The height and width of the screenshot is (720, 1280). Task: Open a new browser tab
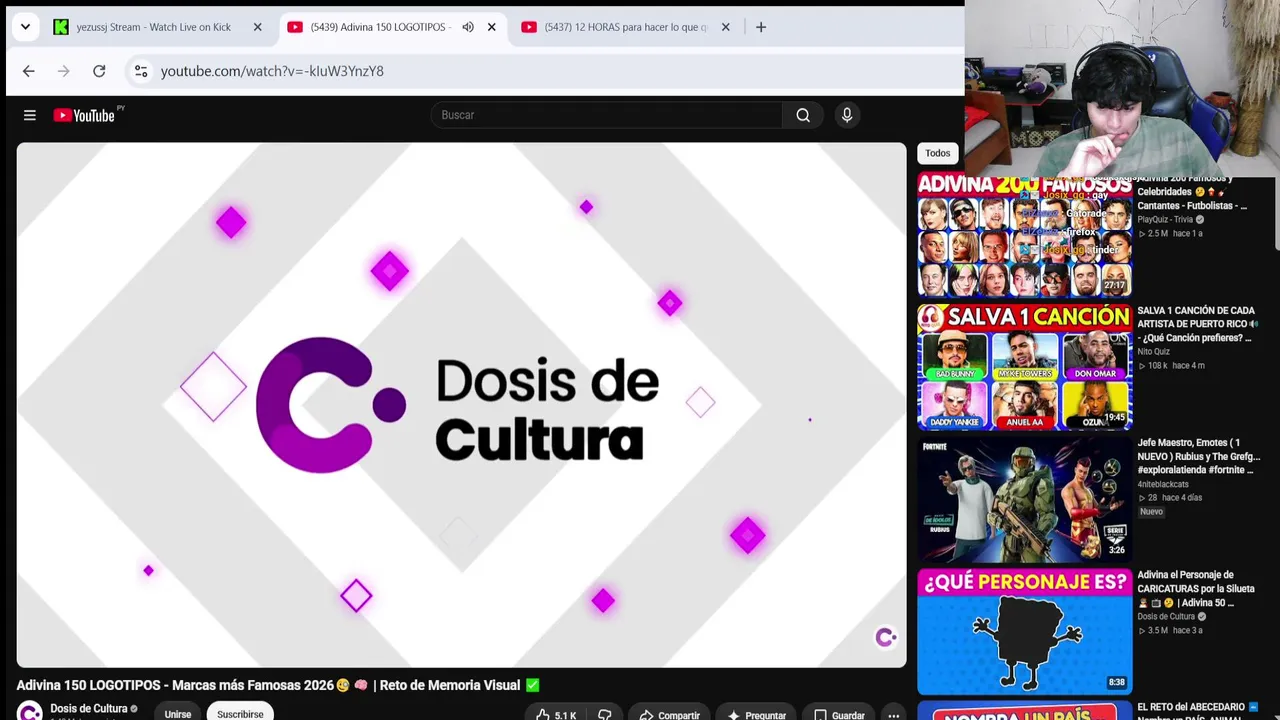[x=761, y=27]
